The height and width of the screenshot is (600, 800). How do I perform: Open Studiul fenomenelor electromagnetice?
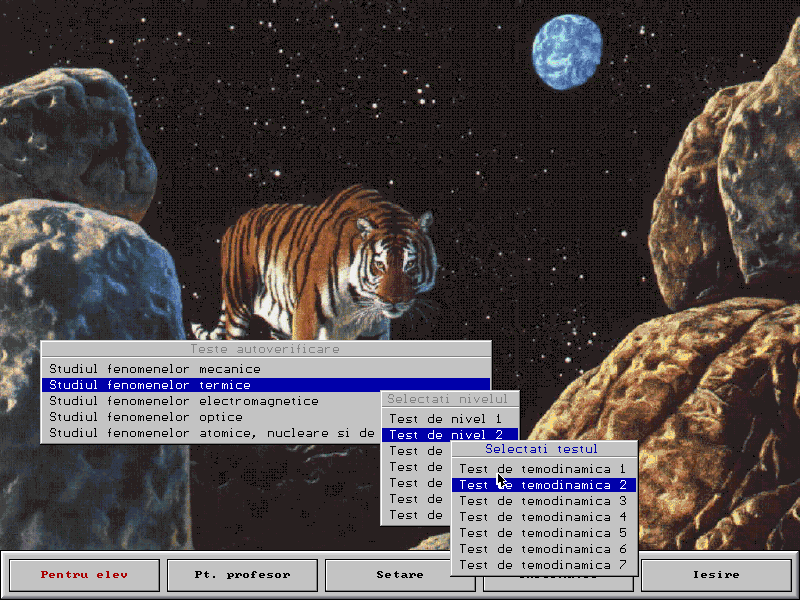(184, 401)
